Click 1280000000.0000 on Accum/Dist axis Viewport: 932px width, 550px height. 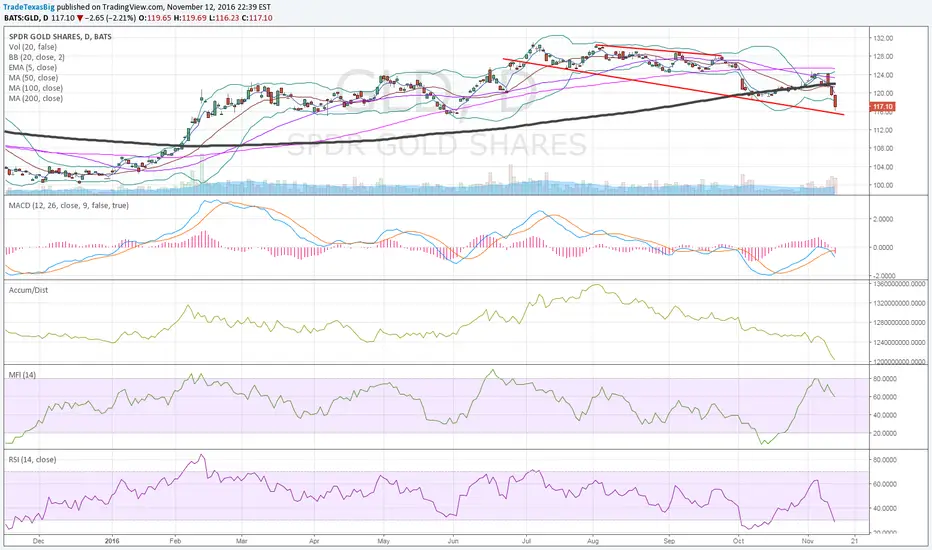pyautogui.click(x=899, y=323)
